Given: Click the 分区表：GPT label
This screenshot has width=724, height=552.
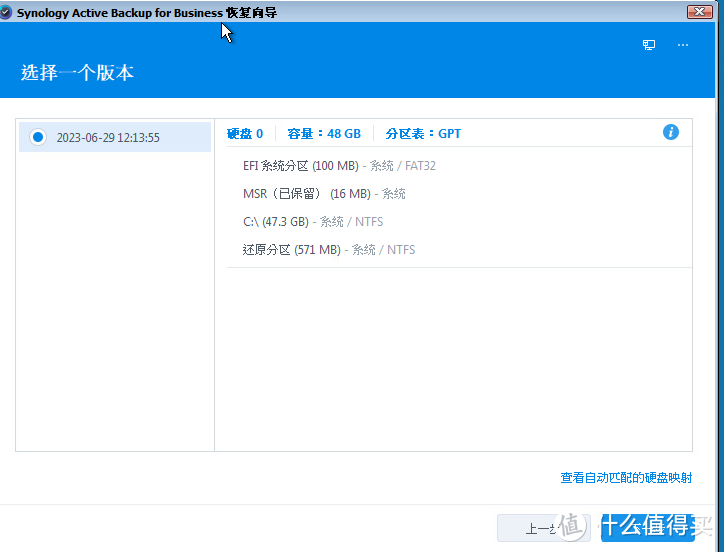Looking at the screenshot, I should (423, 134).
